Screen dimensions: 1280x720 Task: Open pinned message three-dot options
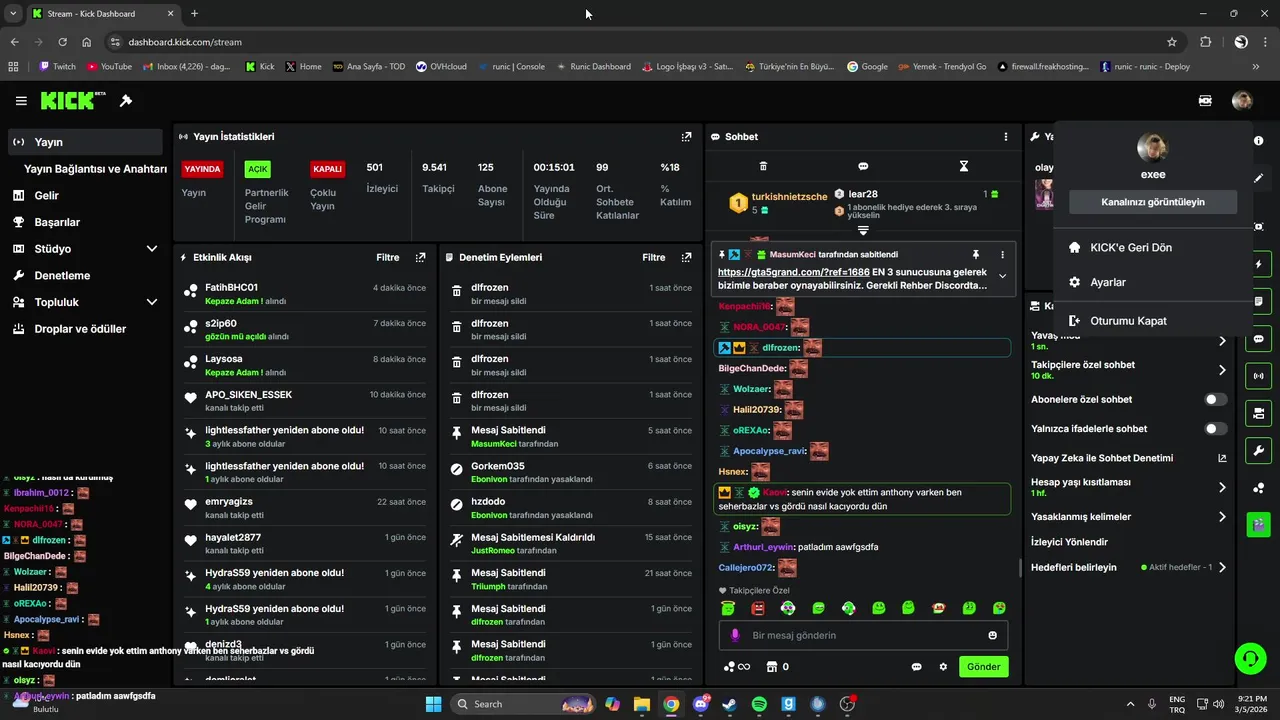coord(1002,255)
